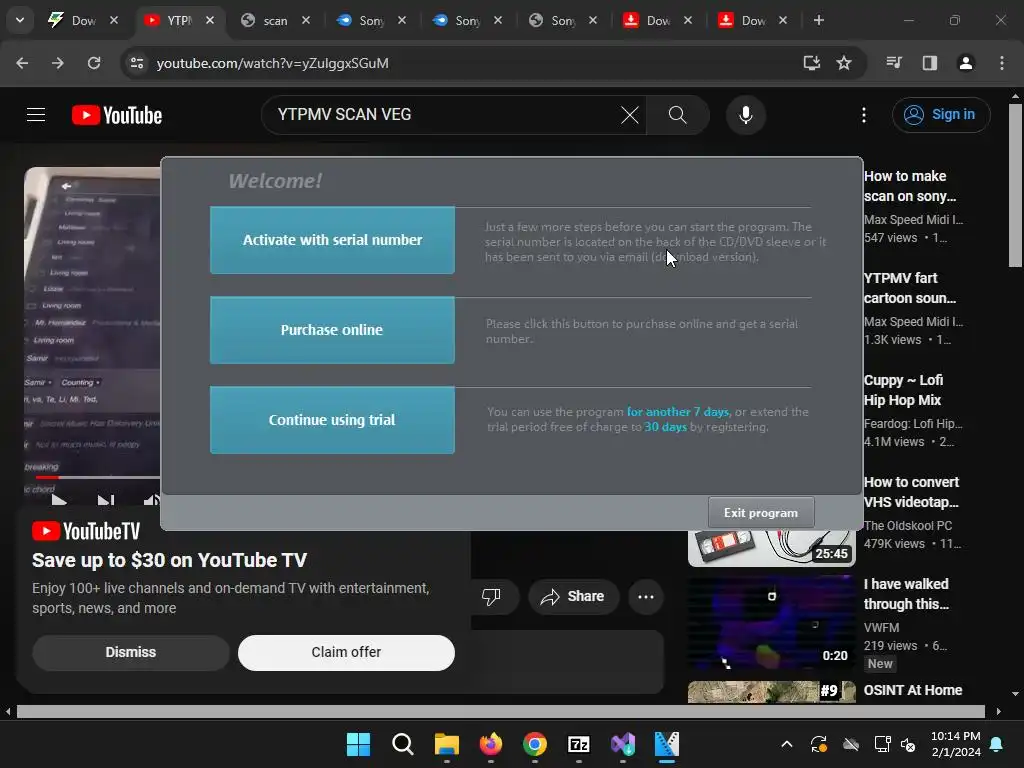The height and width of the screenshot is (768, 1024).
Task: Open File Explorer from taskbar
Action: tap(447, 744)
